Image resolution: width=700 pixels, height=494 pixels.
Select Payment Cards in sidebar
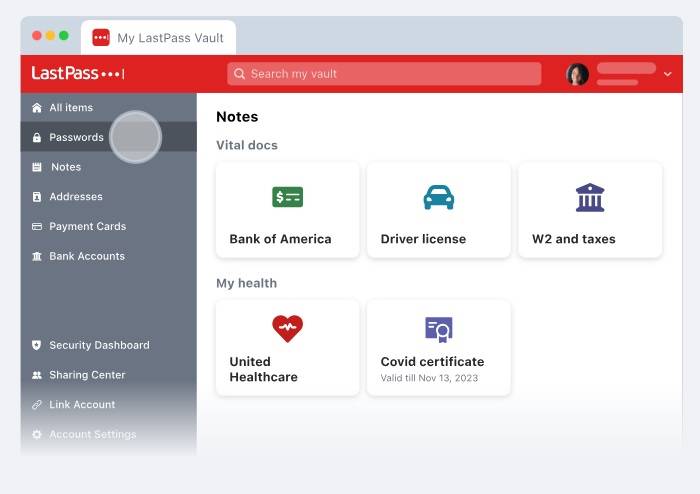[109, 226]
